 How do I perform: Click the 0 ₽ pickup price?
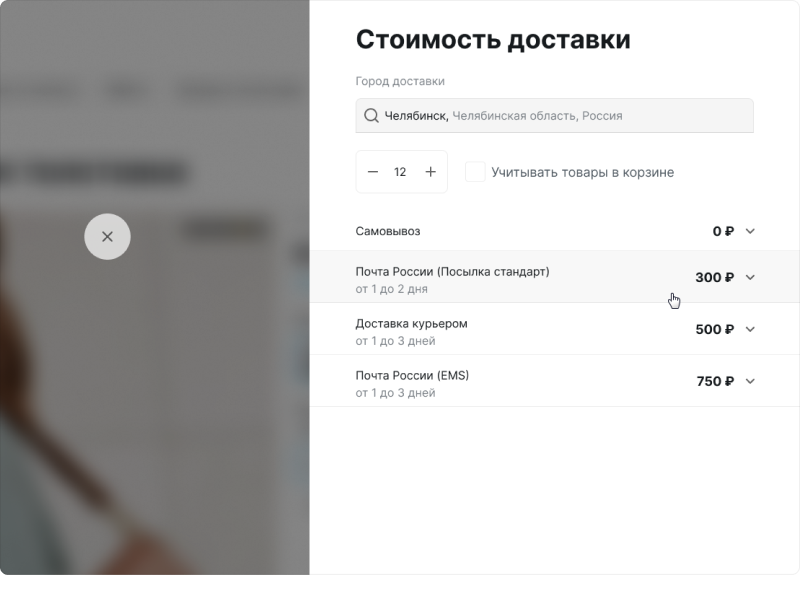(723, 231)
